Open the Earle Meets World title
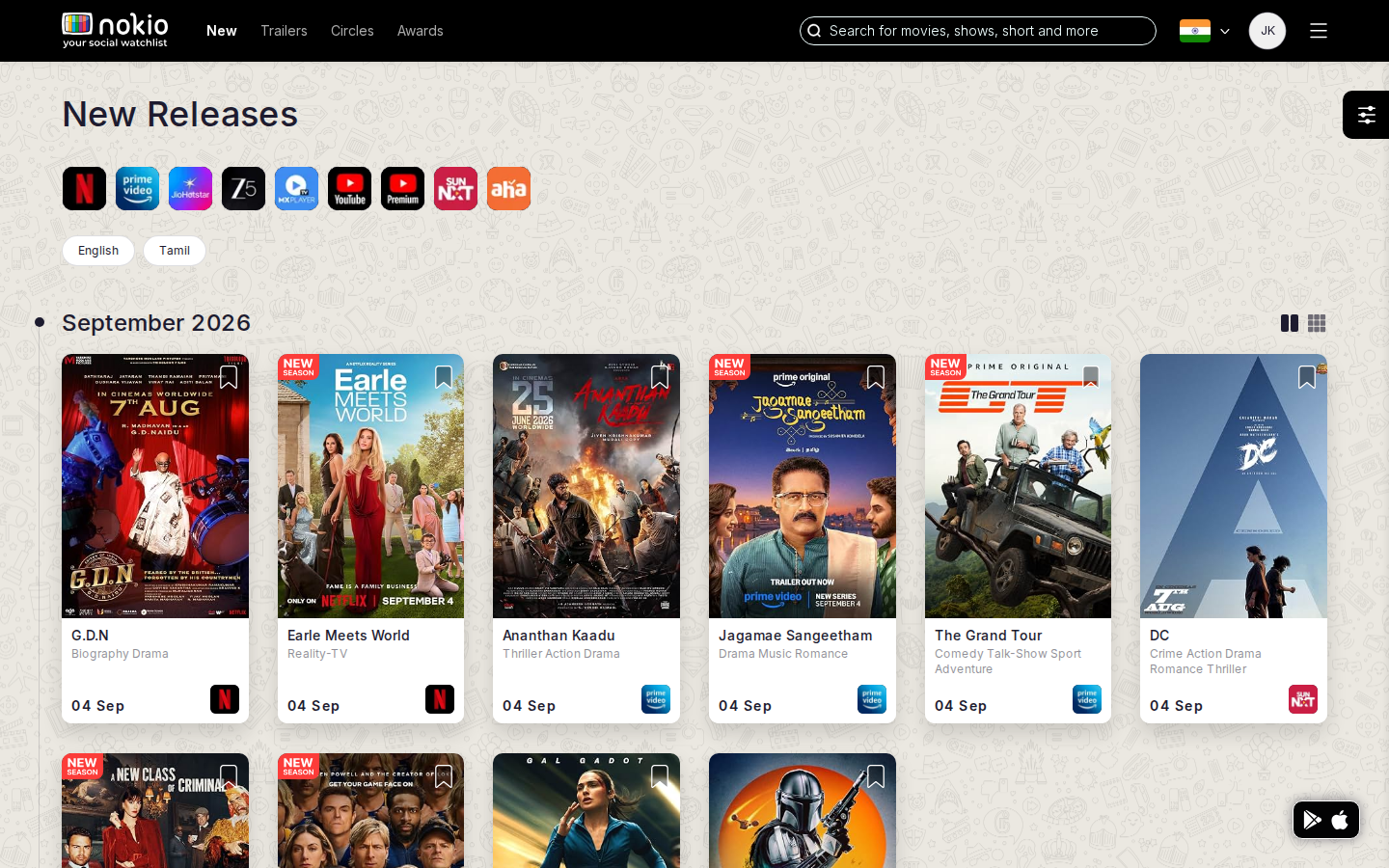Viewport: 1389px width, 868px height. [x=348, y=636]
